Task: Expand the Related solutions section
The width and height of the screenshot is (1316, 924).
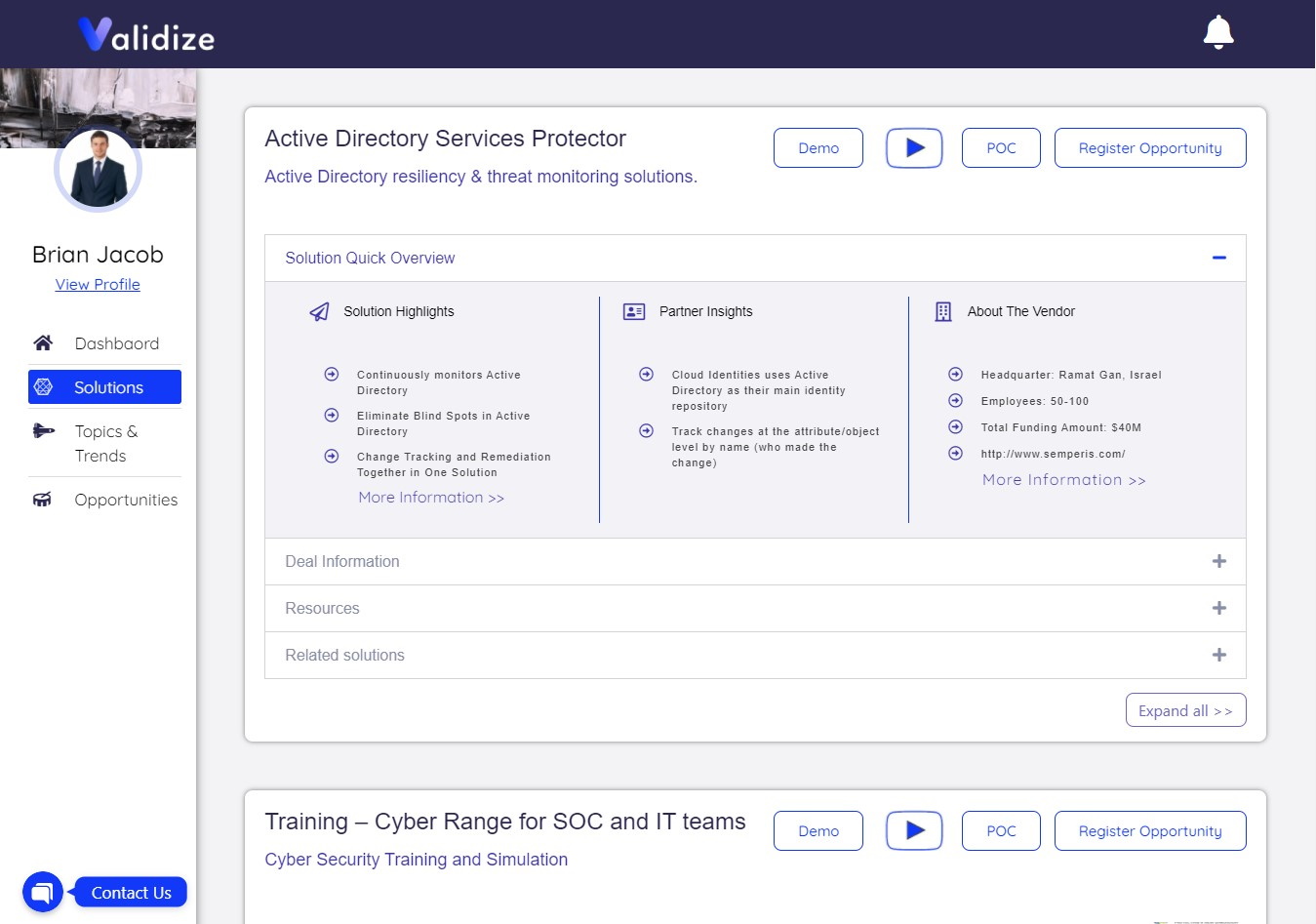Action: pyautogui.click(x=1218, y=655)
